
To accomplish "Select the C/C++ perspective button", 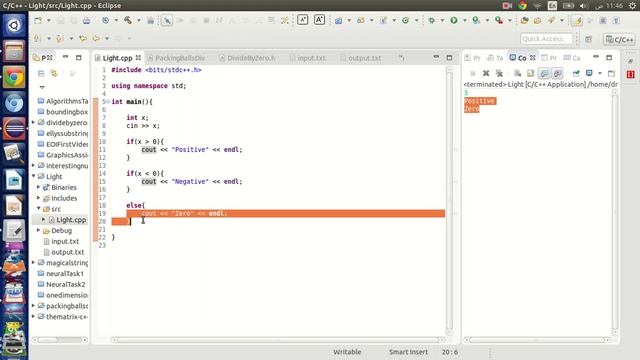I will pos(619,39).
